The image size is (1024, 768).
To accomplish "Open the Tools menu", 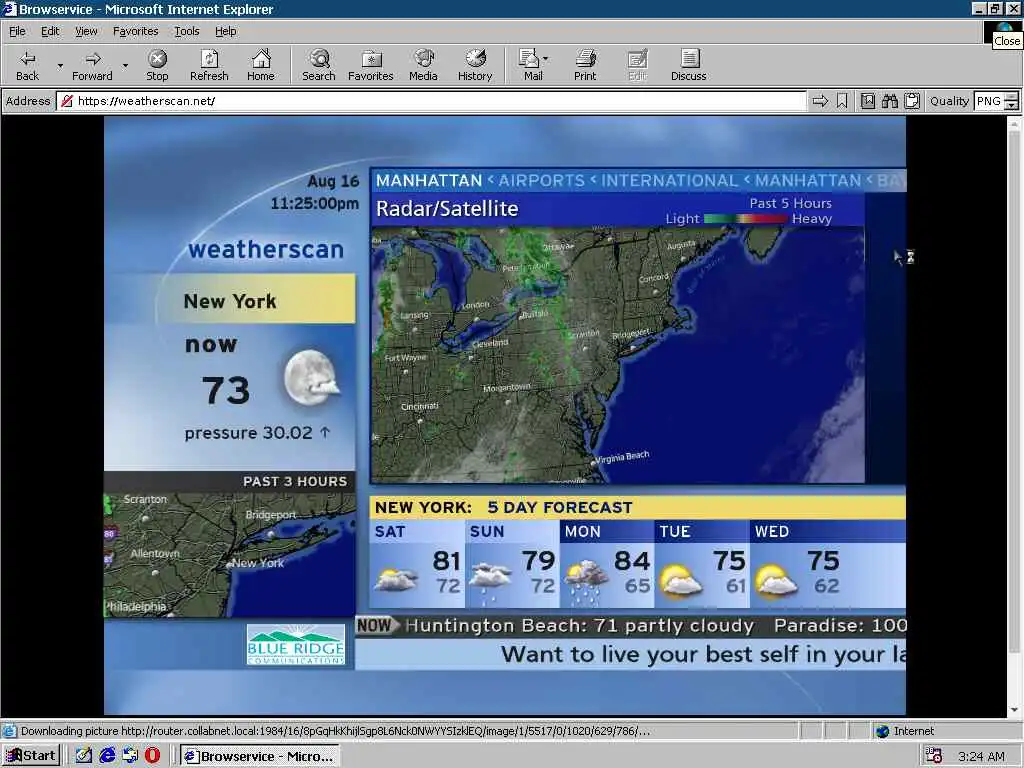I will [x=186, y=31].
